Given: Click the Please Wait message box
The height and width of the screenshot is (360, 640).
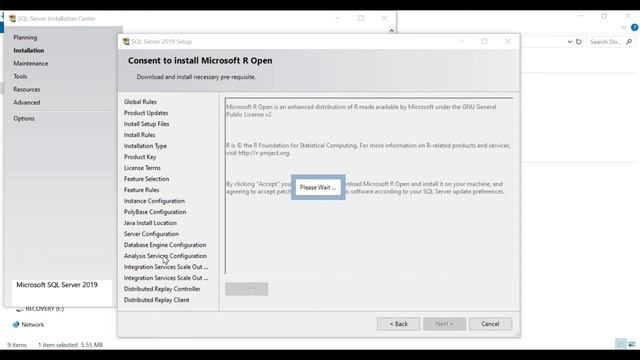Looking at the screenshot, I should (x=318, y=187).
